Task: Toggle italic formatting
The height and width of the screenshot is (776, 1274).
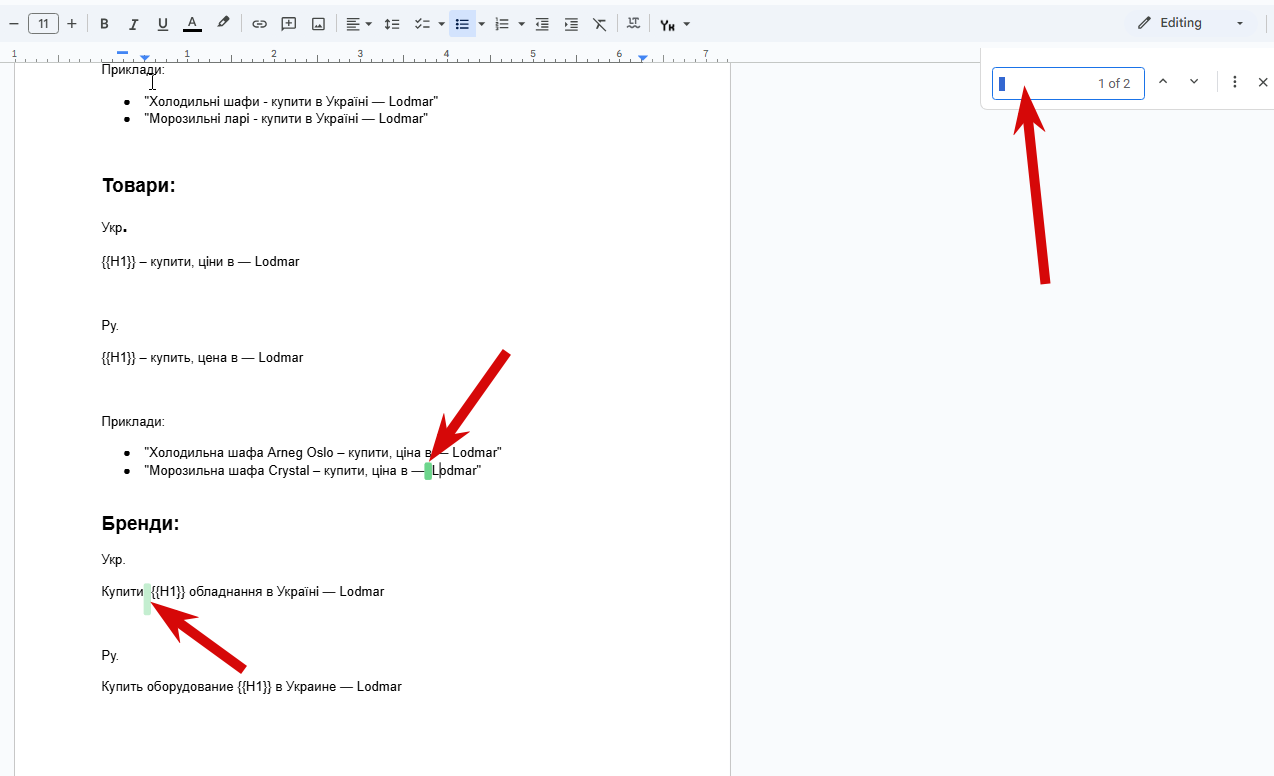Action: coord(133,23)
